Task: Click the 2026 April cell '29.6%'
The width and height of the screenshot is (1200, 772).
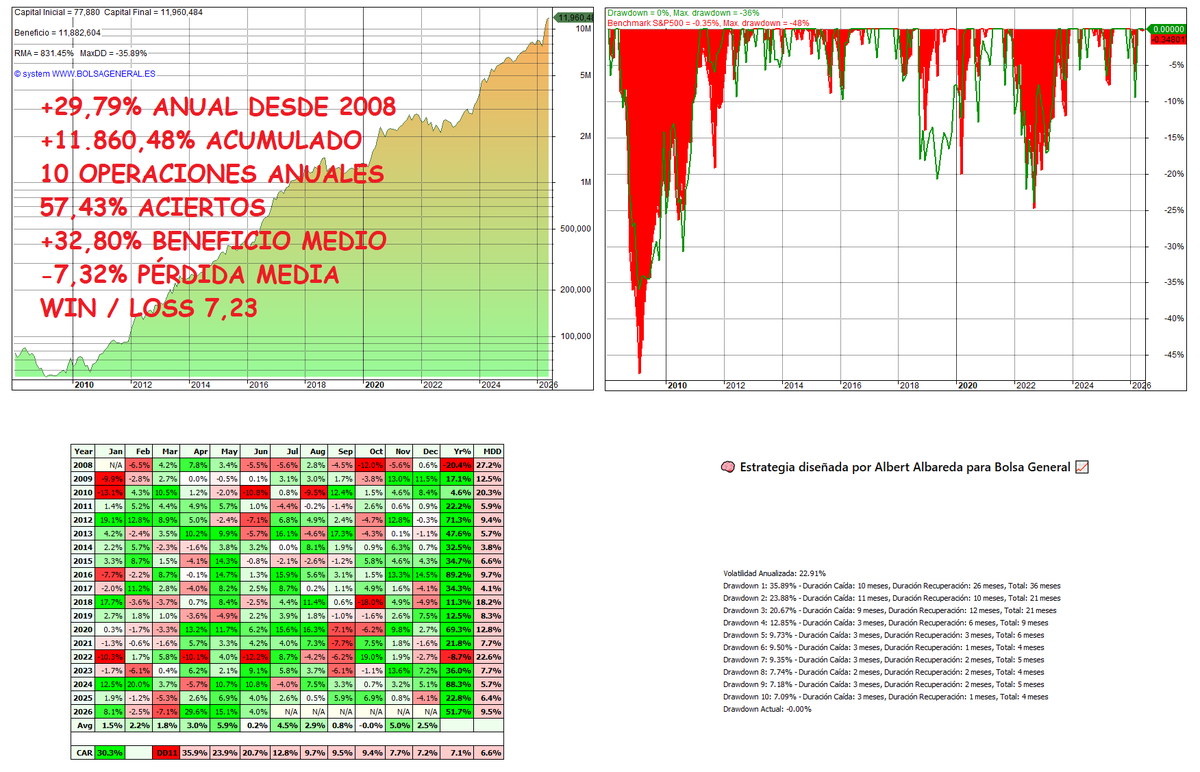Action: pyautogui.click(x=194, y=712)
